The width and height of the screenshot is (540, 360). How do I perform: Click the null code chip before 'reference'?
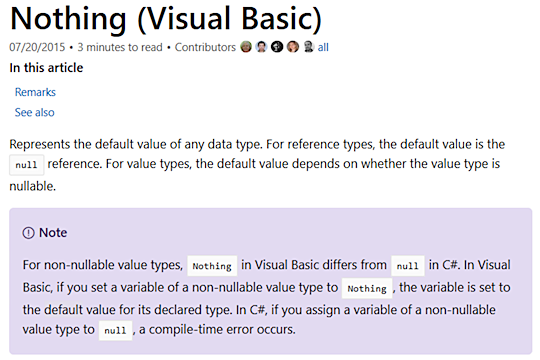coord(27,165)
